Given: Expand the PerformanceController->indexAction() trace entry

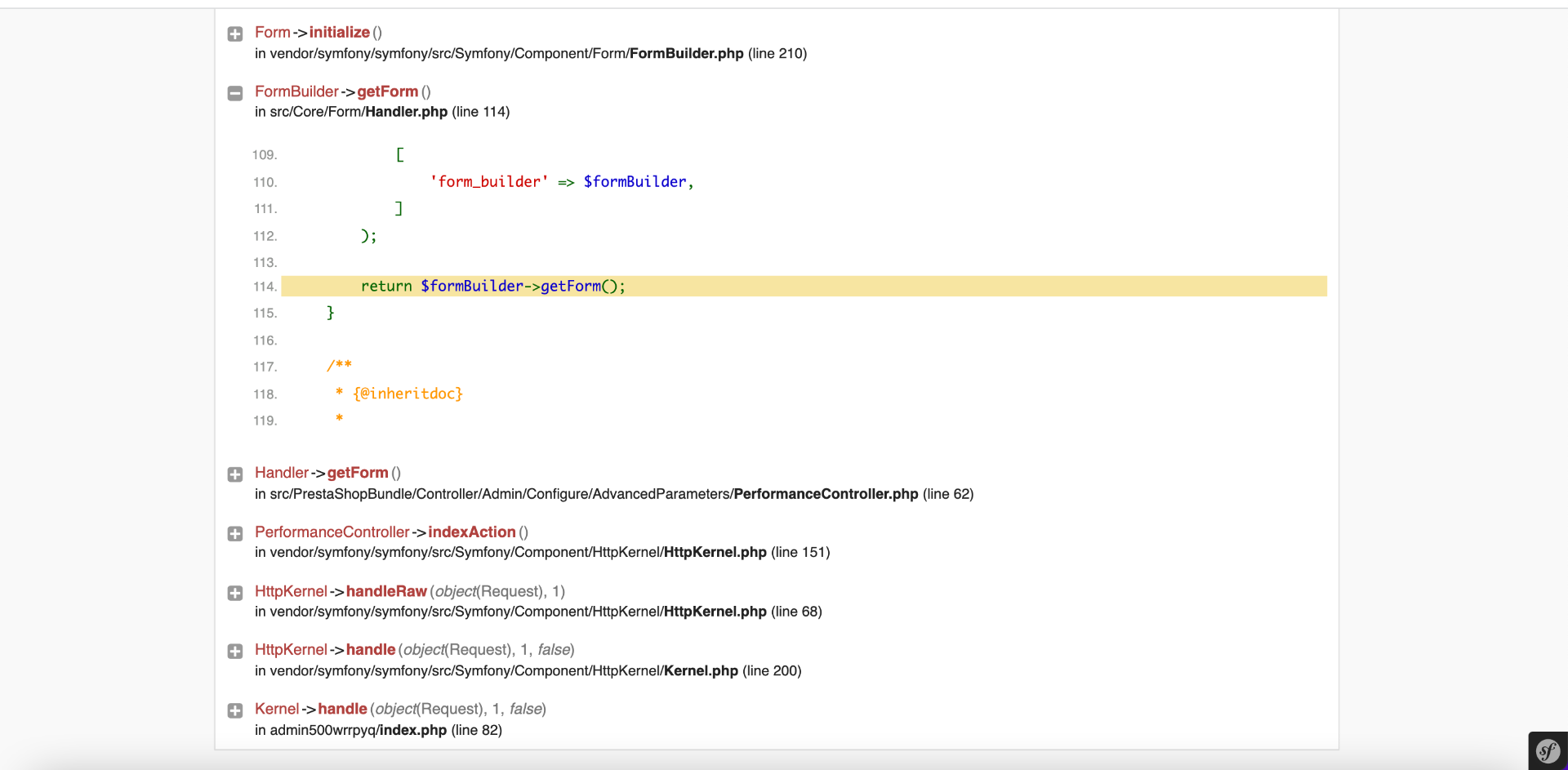Looking at the screenshot, I should tap(235, 533).
